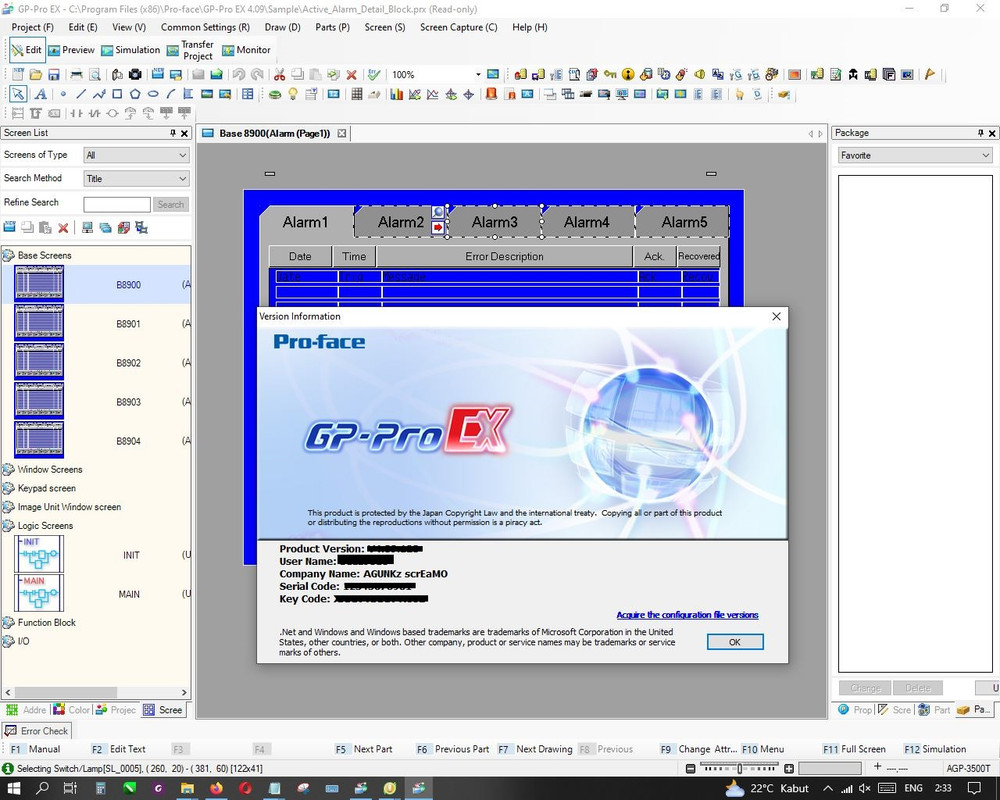Place a Lamp part (light bulb icon)

pos(293,94)
